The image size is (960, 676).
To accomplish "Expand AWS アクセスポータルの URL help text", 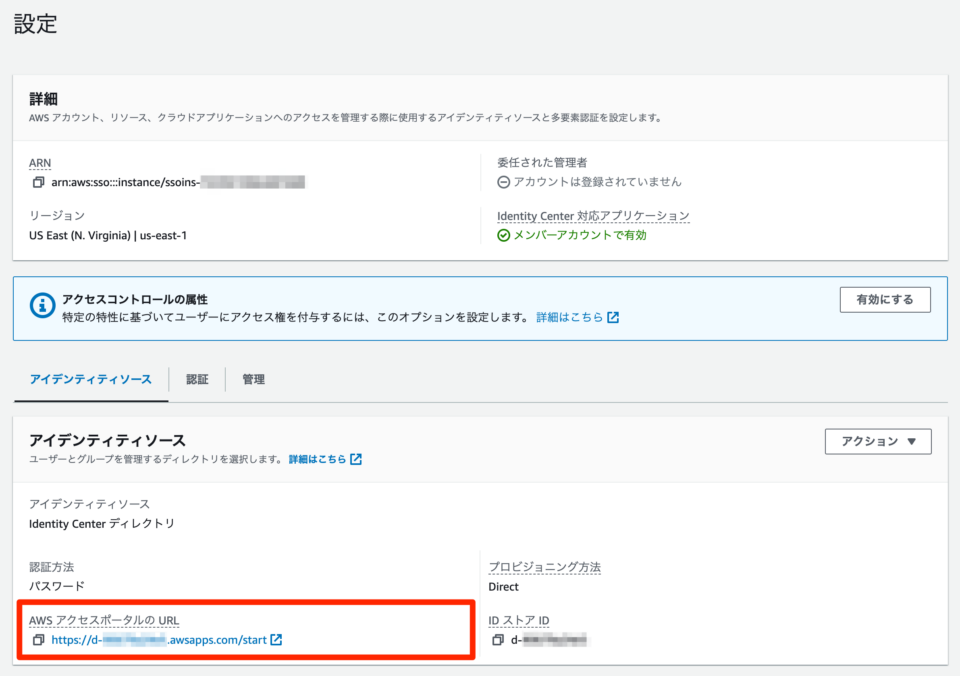I will tap(104, 620).
